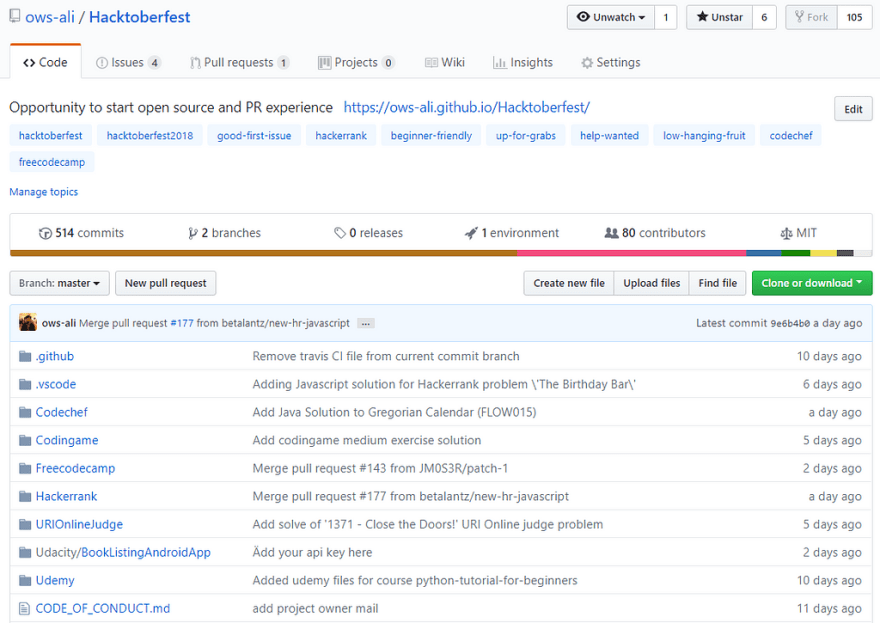This screenshot has width=880, height=623.
Task: View the MIT license
Action: coord(799,233)
